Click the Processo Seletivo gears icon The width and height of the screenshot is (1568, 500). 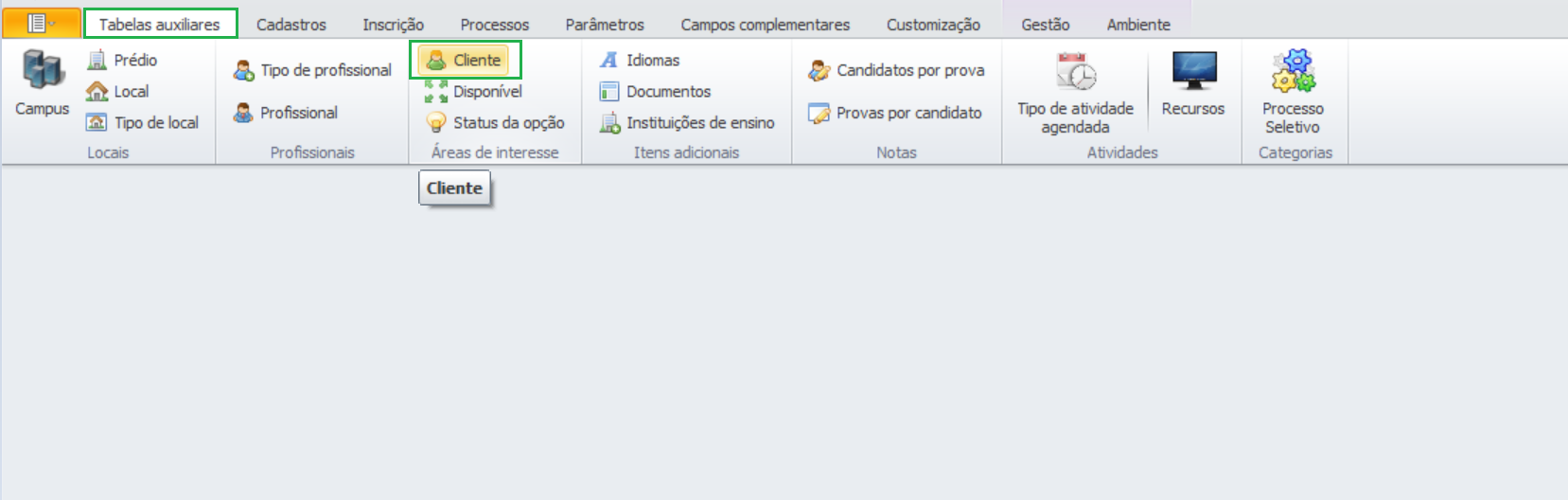click(x=1294, y=72)
